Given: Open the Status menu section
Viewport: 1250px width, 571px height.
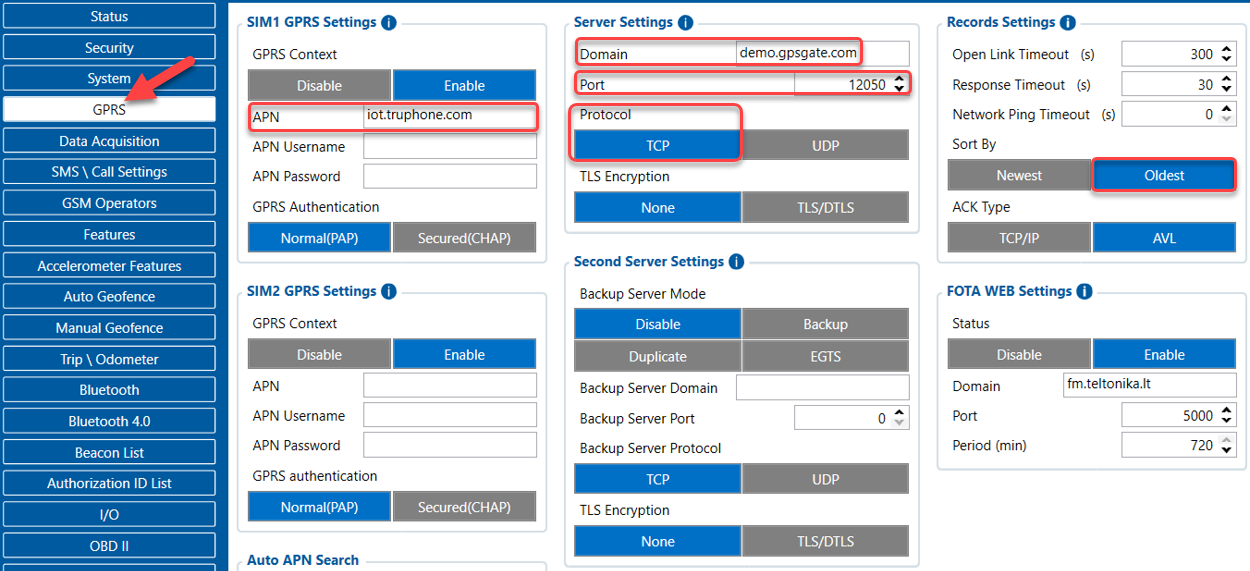Looking at the screenshot, I should (109, 16).
